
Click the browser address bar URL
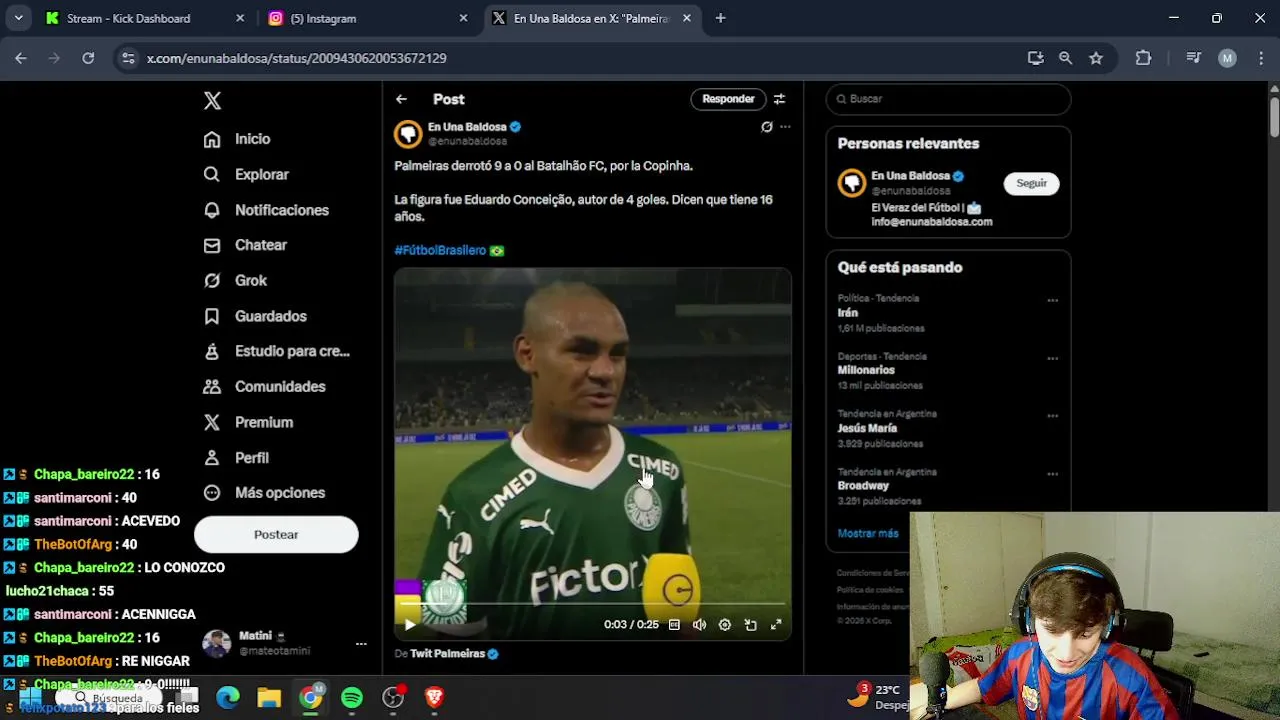point(297,58)
